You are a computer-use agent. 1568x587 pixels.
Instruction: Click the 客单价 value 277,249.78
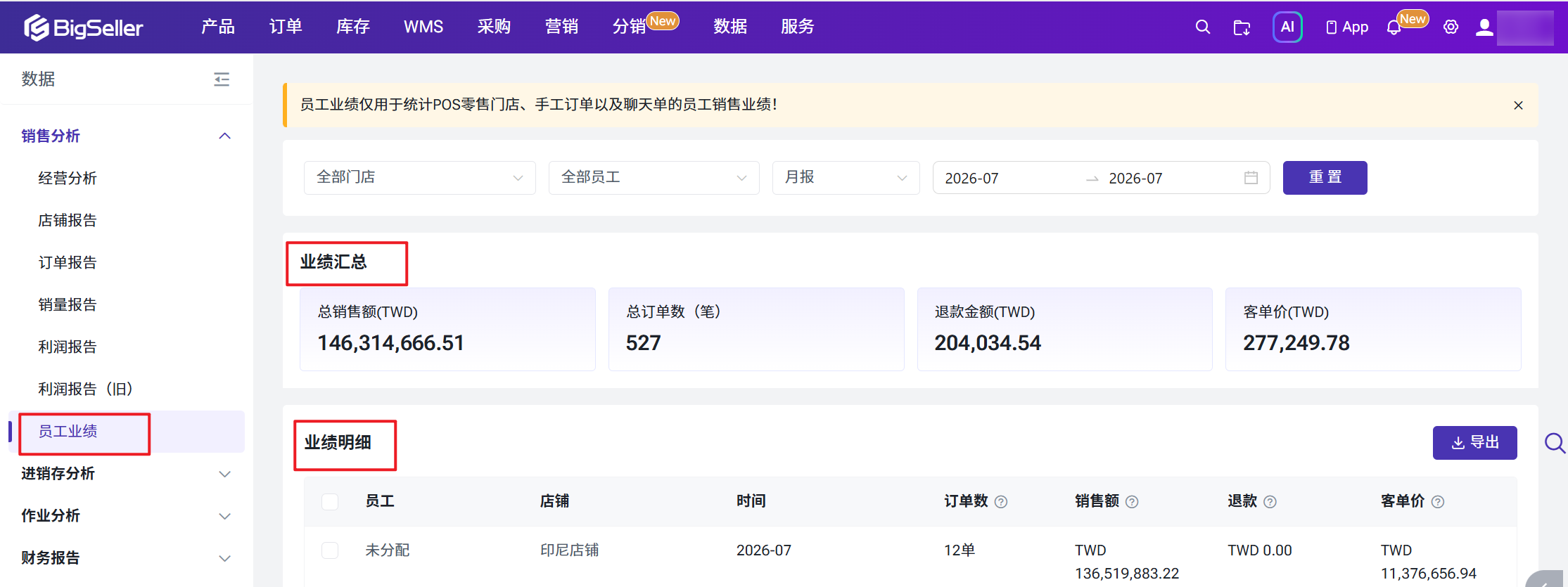click(1296, 343)
